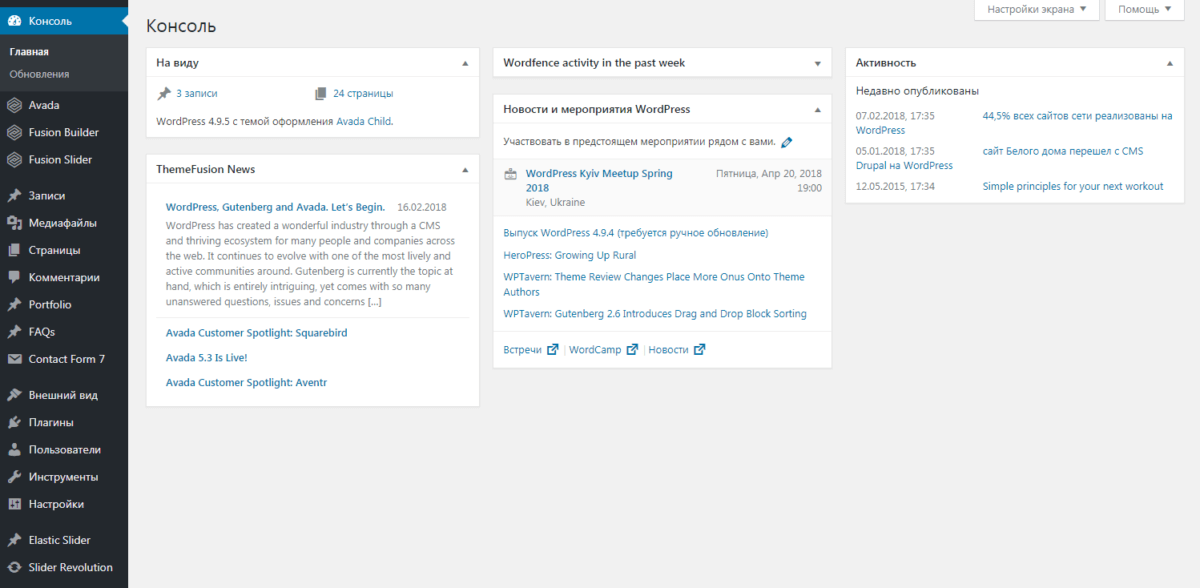
Task: Open the Помощь help dropdown
Action: (1145, 9)
